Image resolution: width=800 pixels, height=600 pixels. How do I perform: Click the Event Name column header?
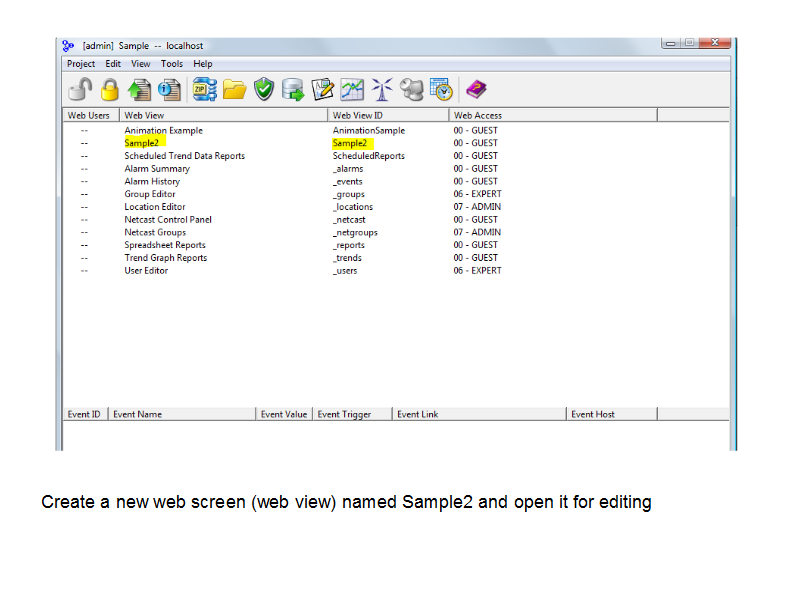tap(182, 414)
